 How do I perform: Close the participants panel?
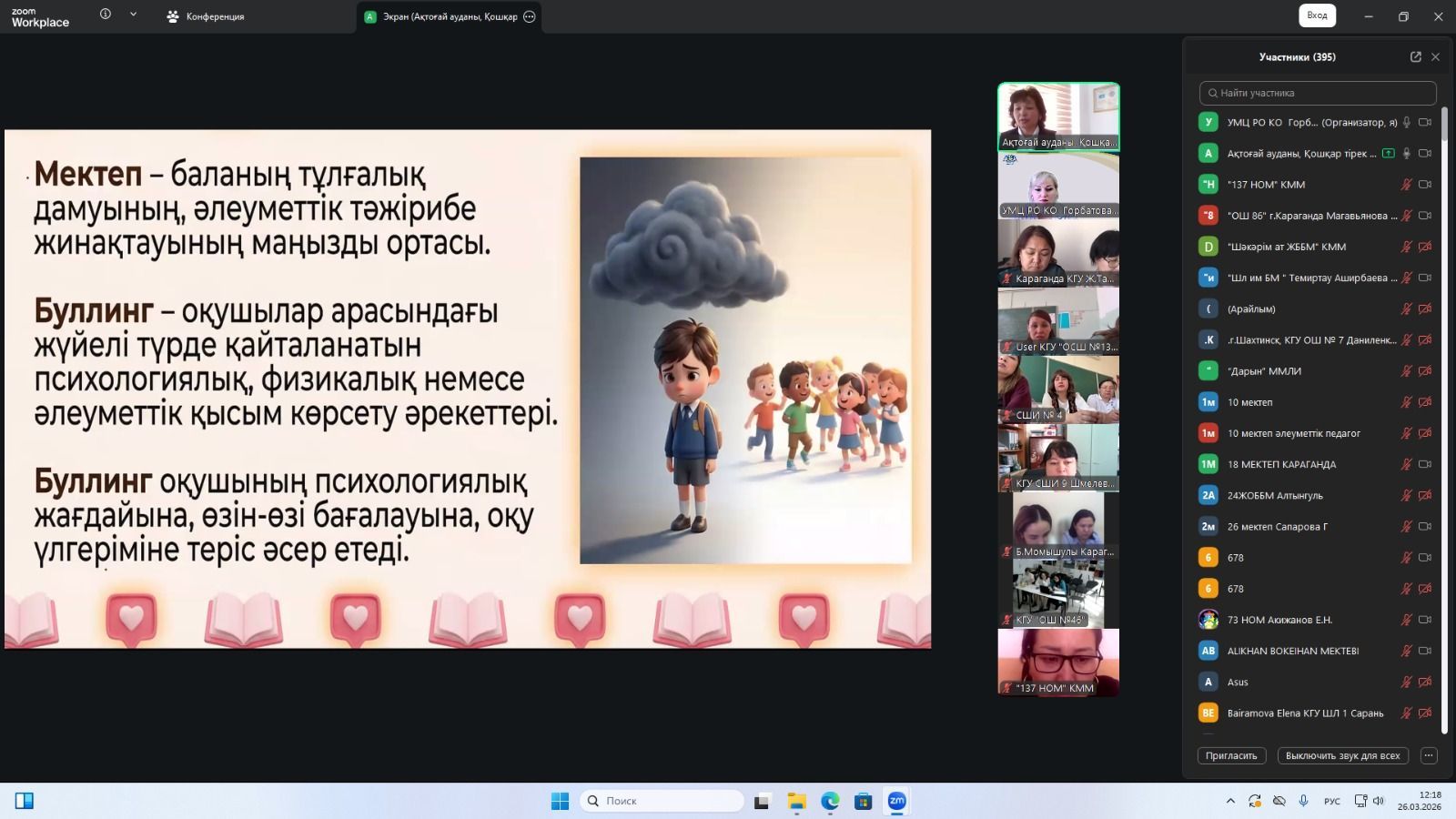(x=1435, y=56)
